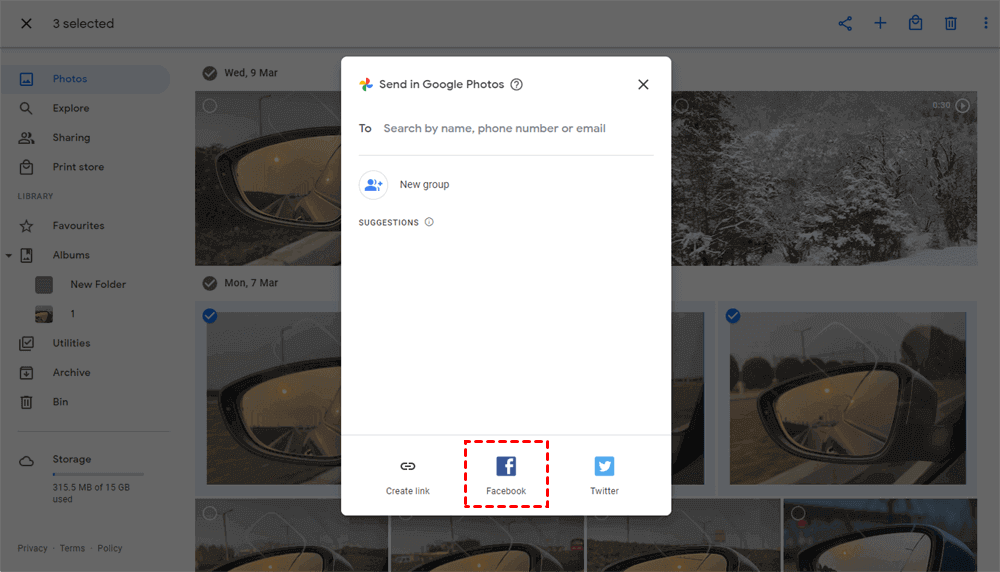Delete selected photos with the top bar trash icon
This screenshot has height=572, width=1000.
950,24
